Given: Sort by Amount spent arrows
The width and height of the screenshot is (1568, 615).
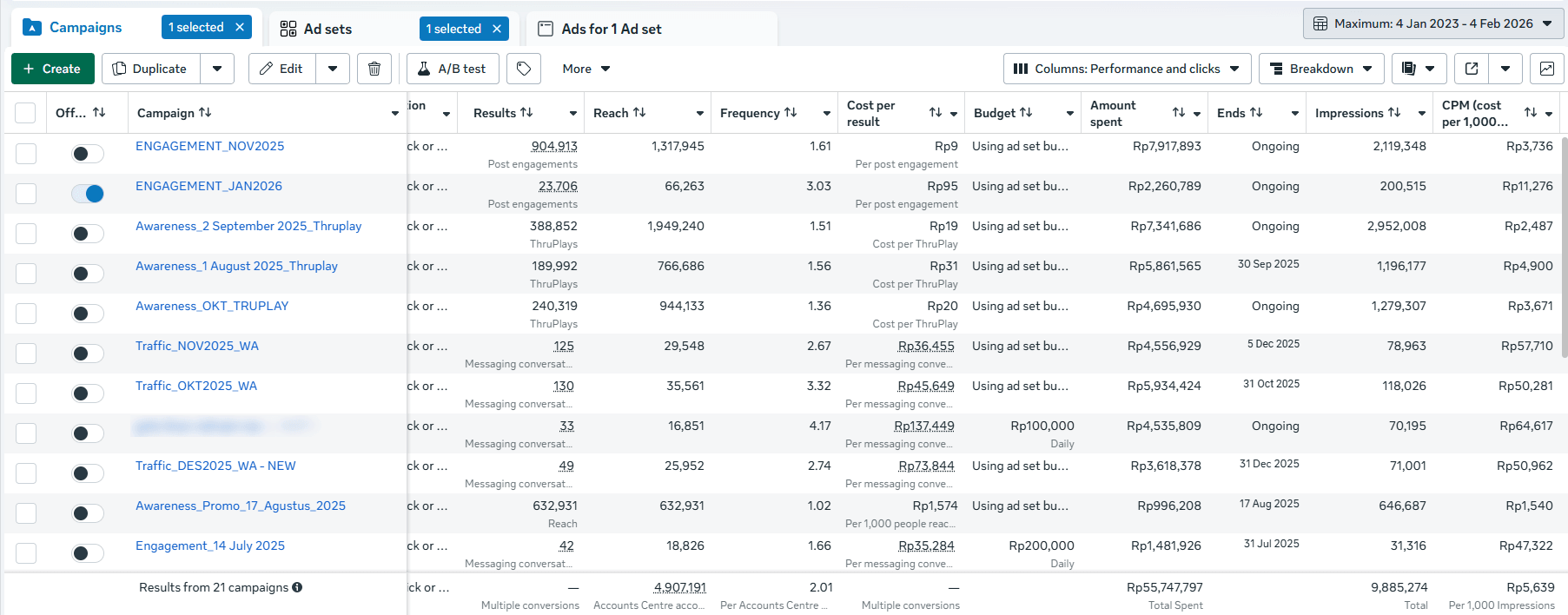Looking at the screenshot, I should coord(1179,113).
